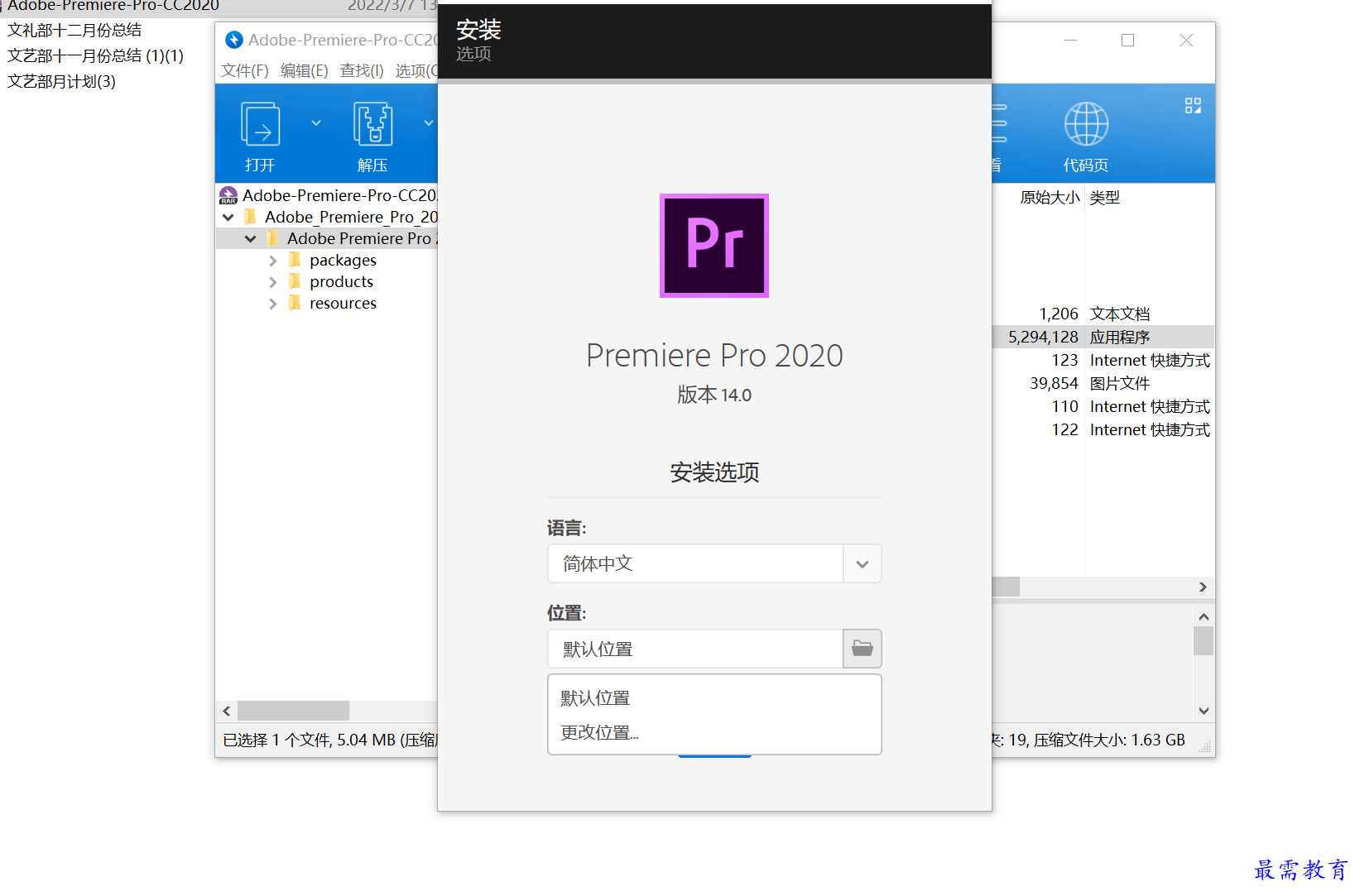Select the 123 Internet 快捷方式 row

point(1103,360)
